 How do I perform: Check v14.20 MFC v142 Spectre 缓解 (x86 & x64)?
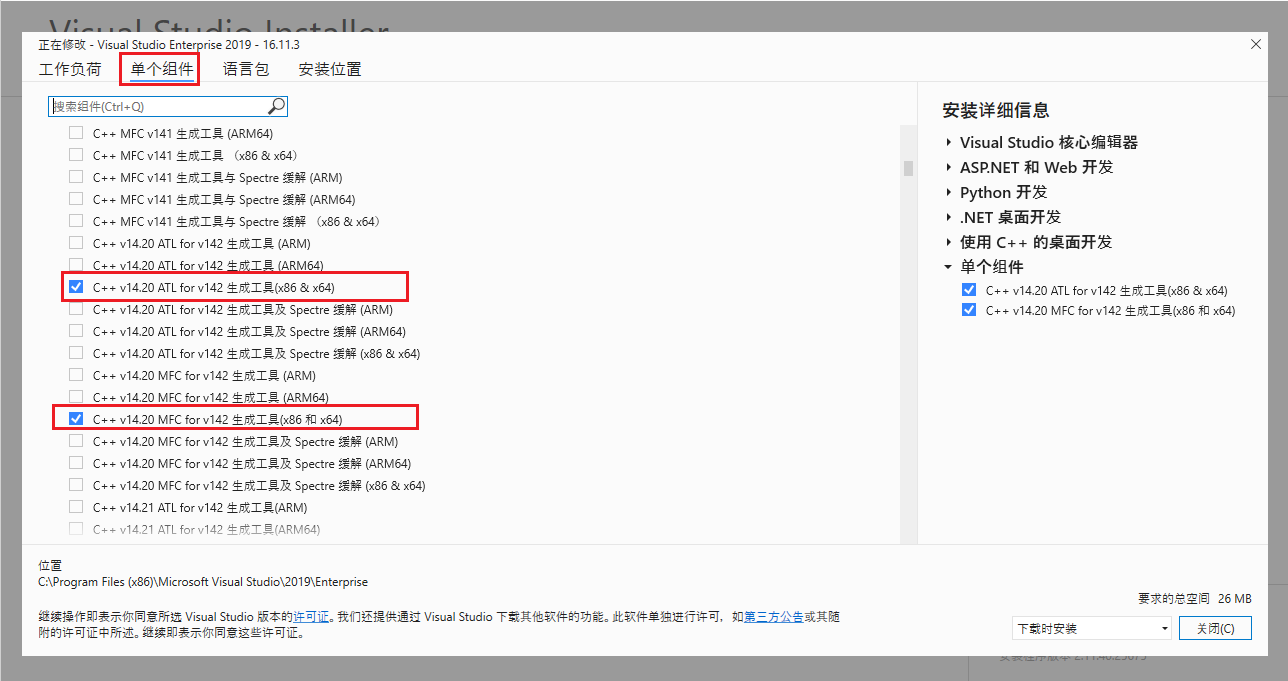click(x=76, y=485)
